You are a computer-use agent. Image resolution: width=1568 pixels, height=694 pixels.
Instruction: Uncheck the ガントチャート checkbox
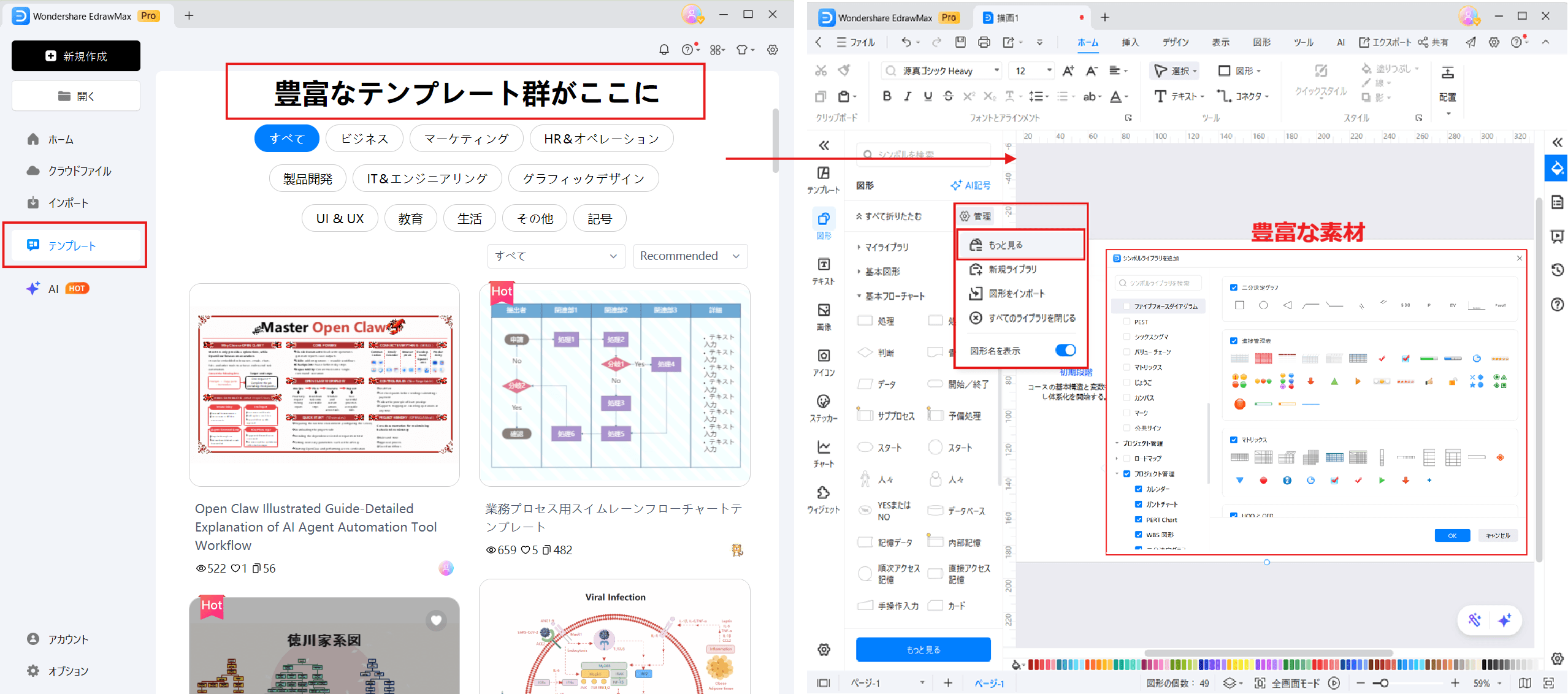(1138, 504)
